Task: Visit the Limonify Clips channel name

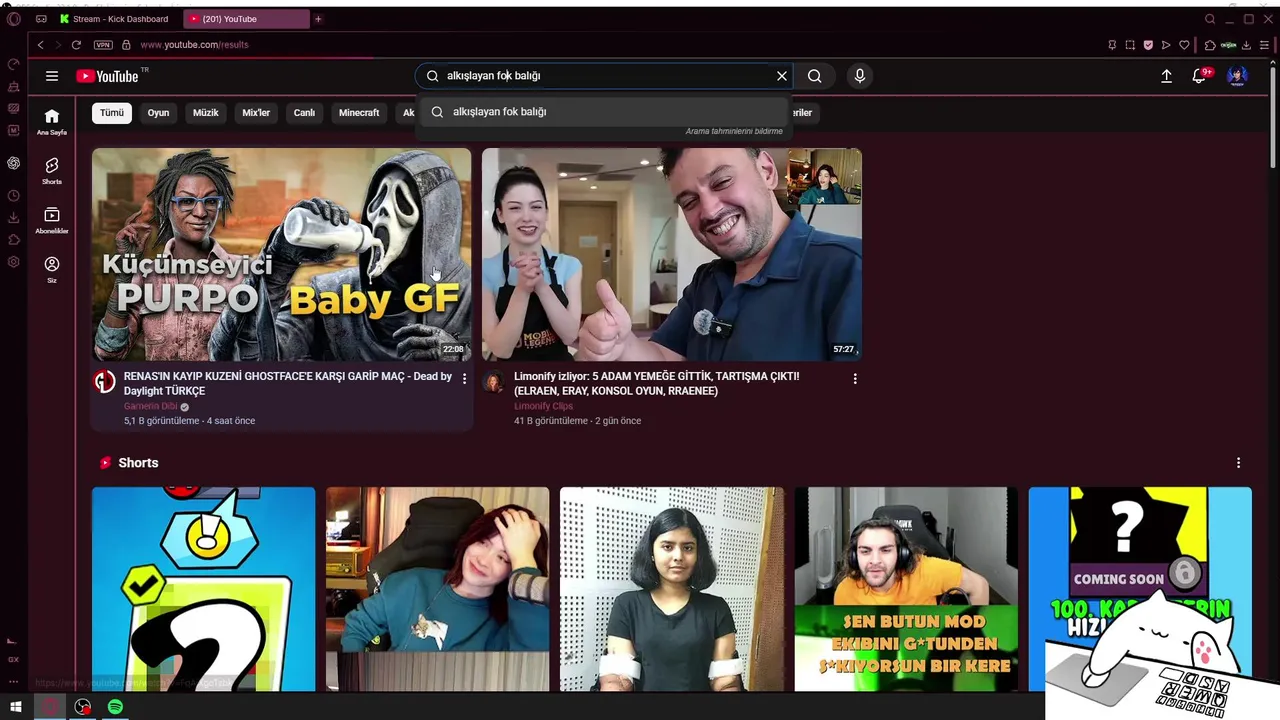Action: click(x=544, y=407)
